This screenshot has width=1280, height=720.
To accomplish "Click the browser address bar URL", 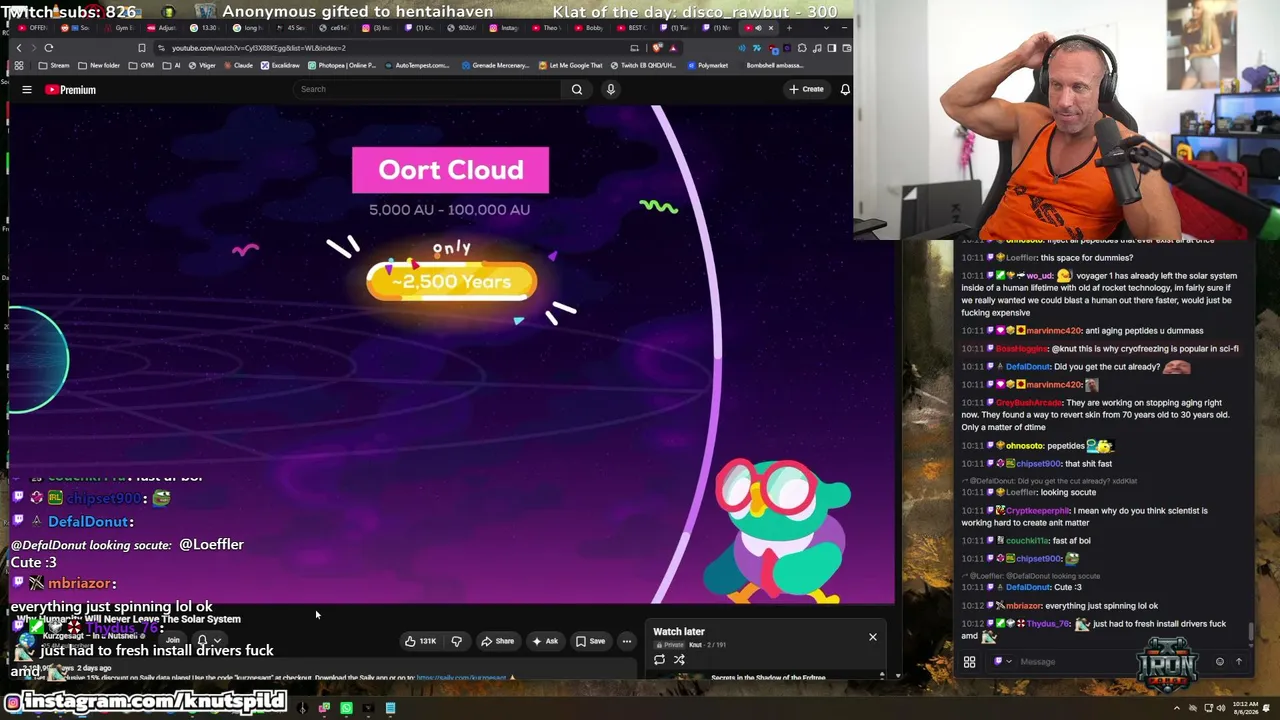I will click(258, 48).
